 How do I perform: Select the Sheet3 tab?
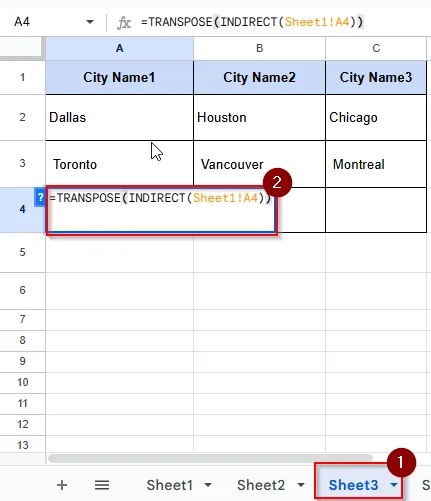point(353,485)
